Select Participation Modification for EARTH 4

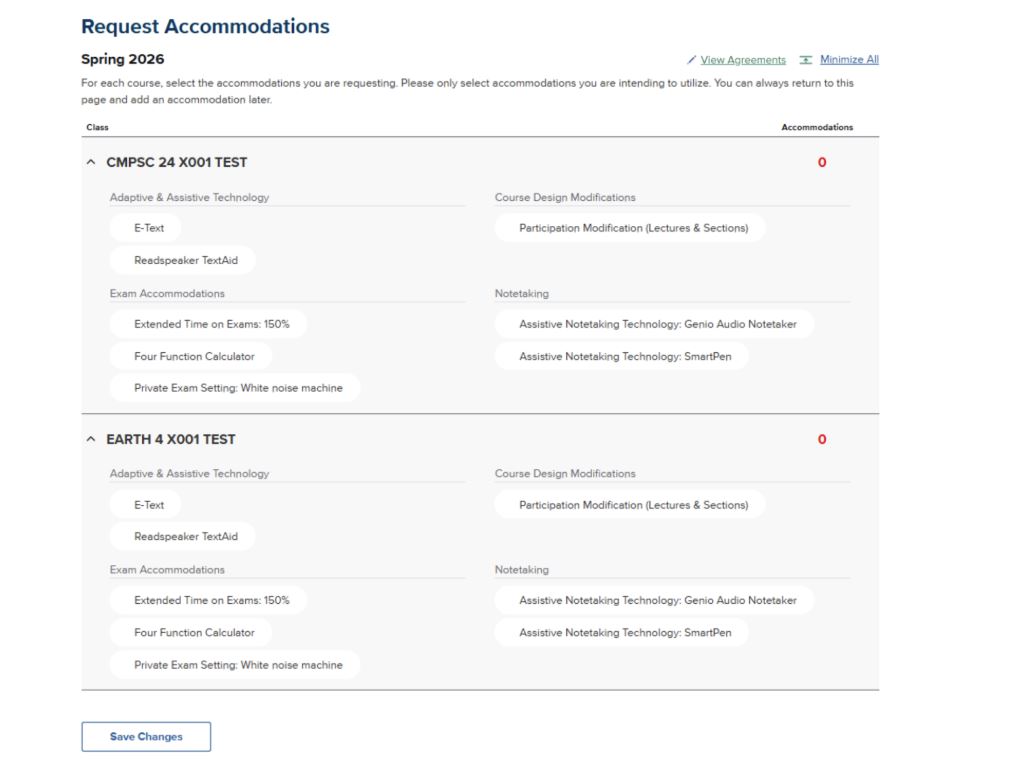pyautogui.click(x=630, y=504)
